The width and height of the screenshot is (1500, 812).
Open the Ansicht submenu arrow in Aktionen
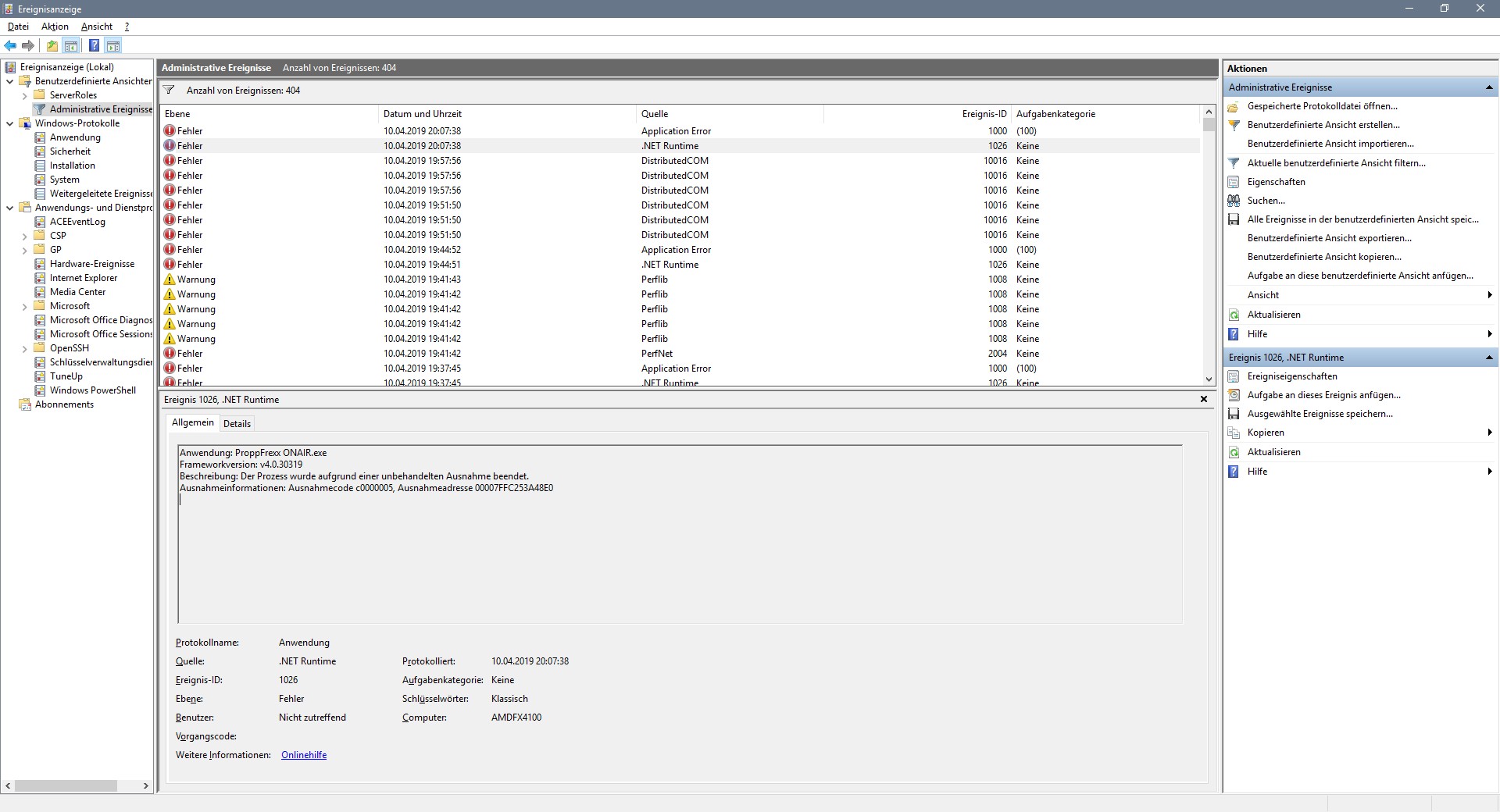[x=1490, y=295]
